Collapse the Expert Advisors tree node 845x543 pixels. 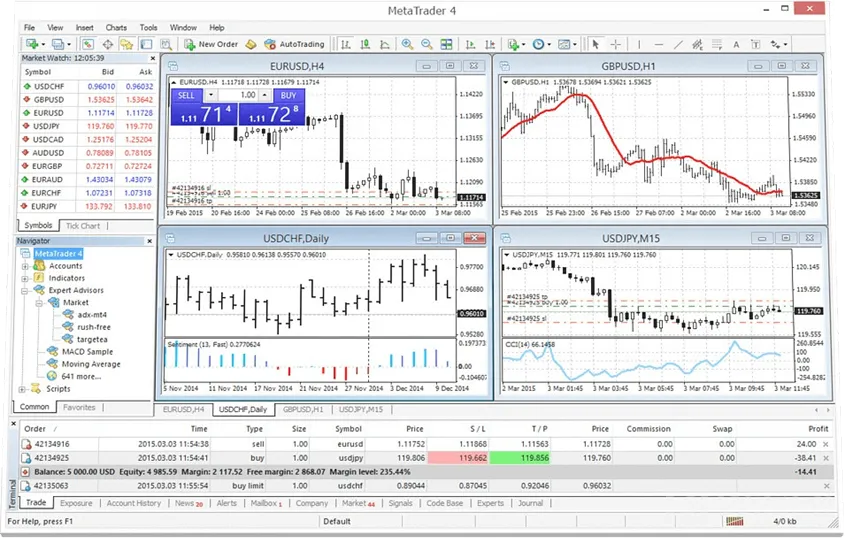(25, 291)
